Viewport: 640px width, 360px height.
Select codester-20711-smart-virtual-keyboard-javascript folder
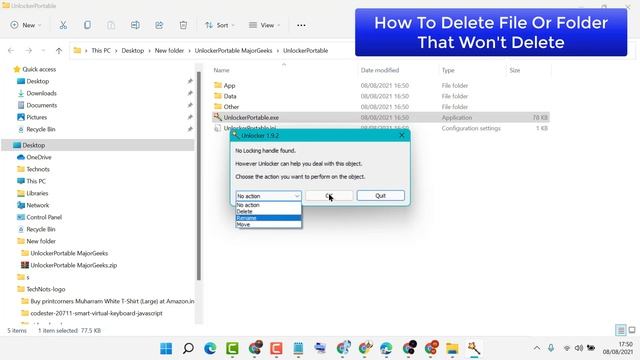click(x=96, y=313)
